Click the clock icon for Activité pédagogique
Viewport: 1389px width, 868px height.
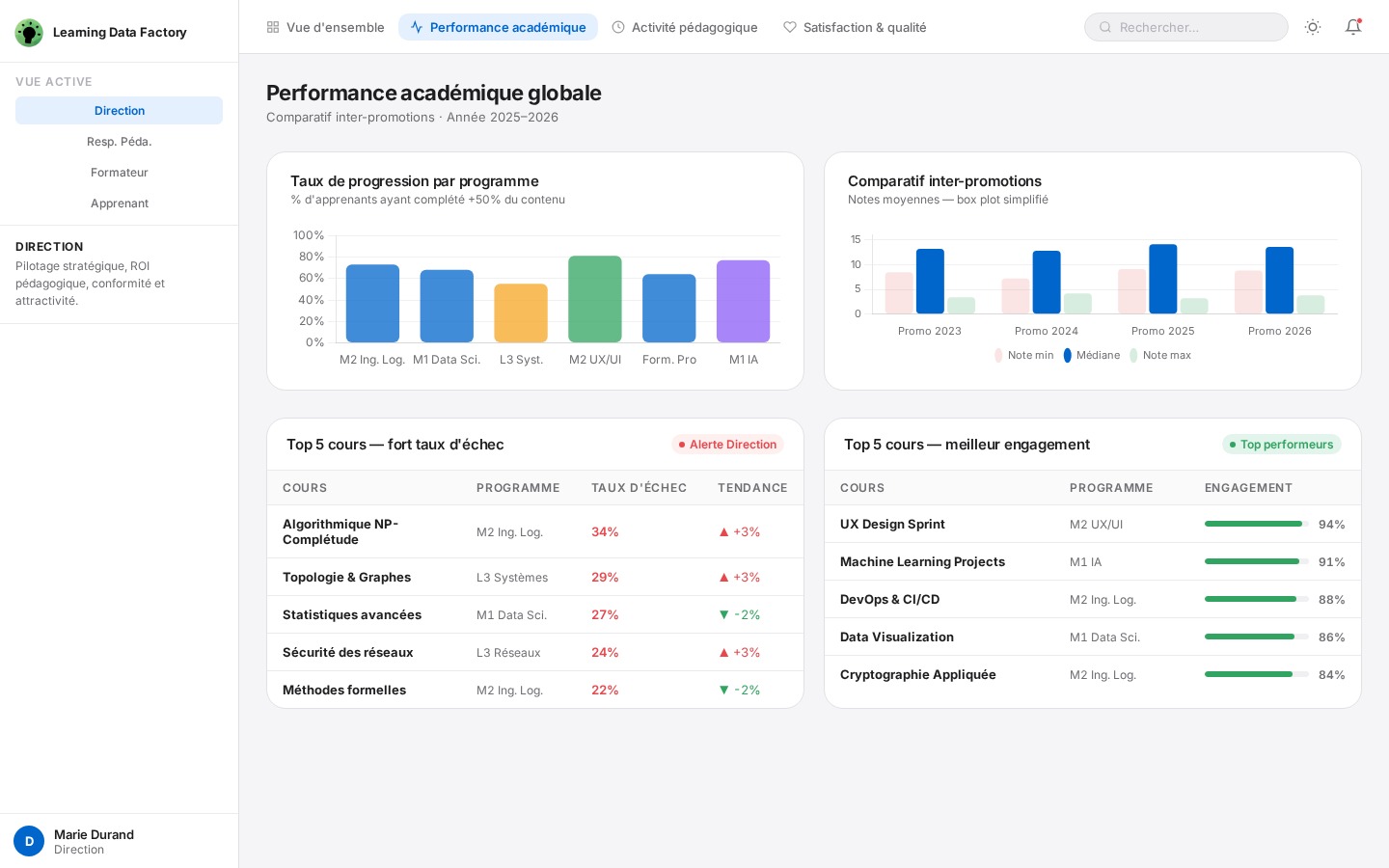618,27
